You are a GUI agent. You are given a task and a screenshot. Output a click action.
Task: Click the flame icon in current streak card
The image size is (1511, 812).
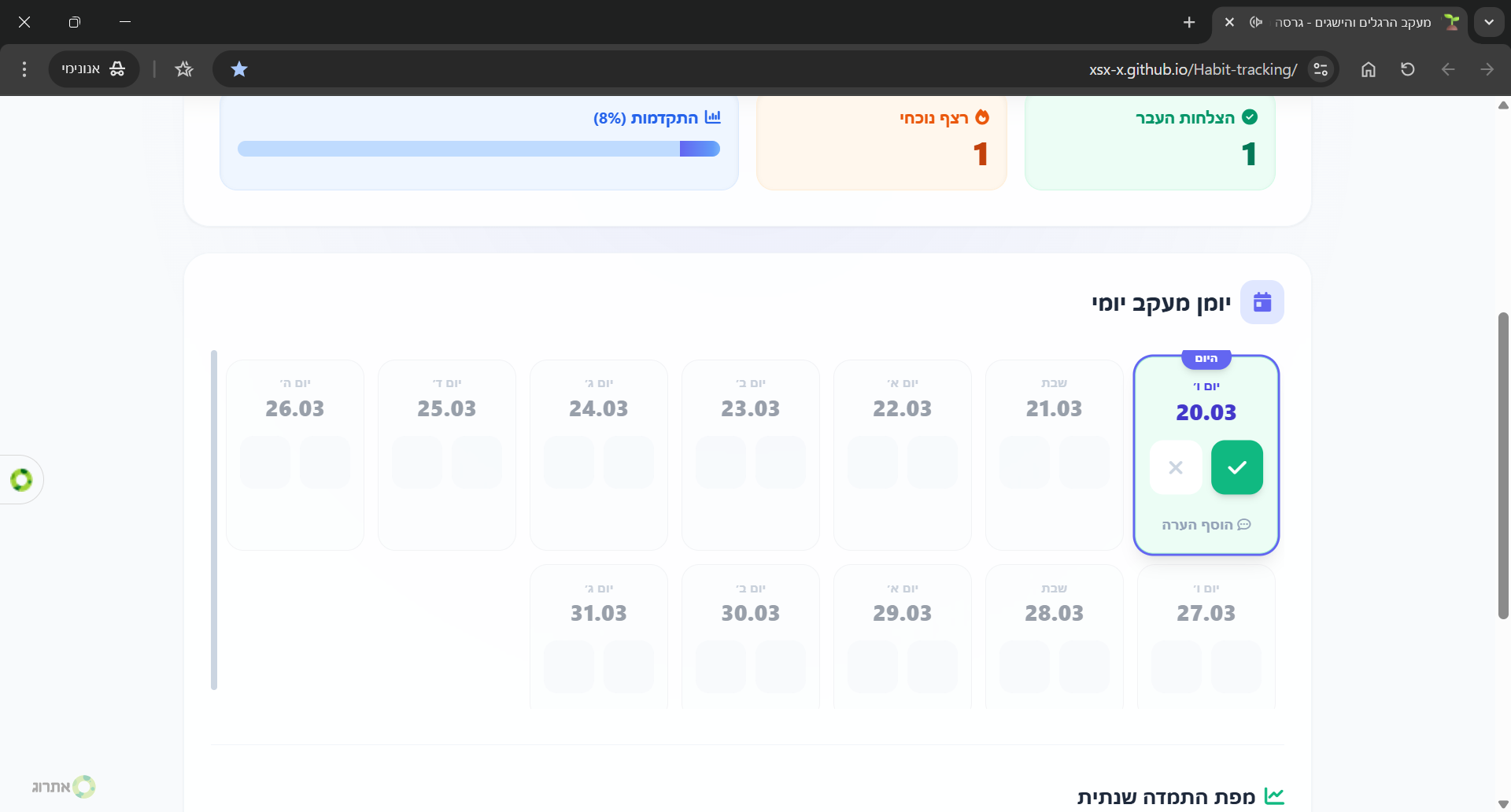pyautogui.click(x=982, y=117)
